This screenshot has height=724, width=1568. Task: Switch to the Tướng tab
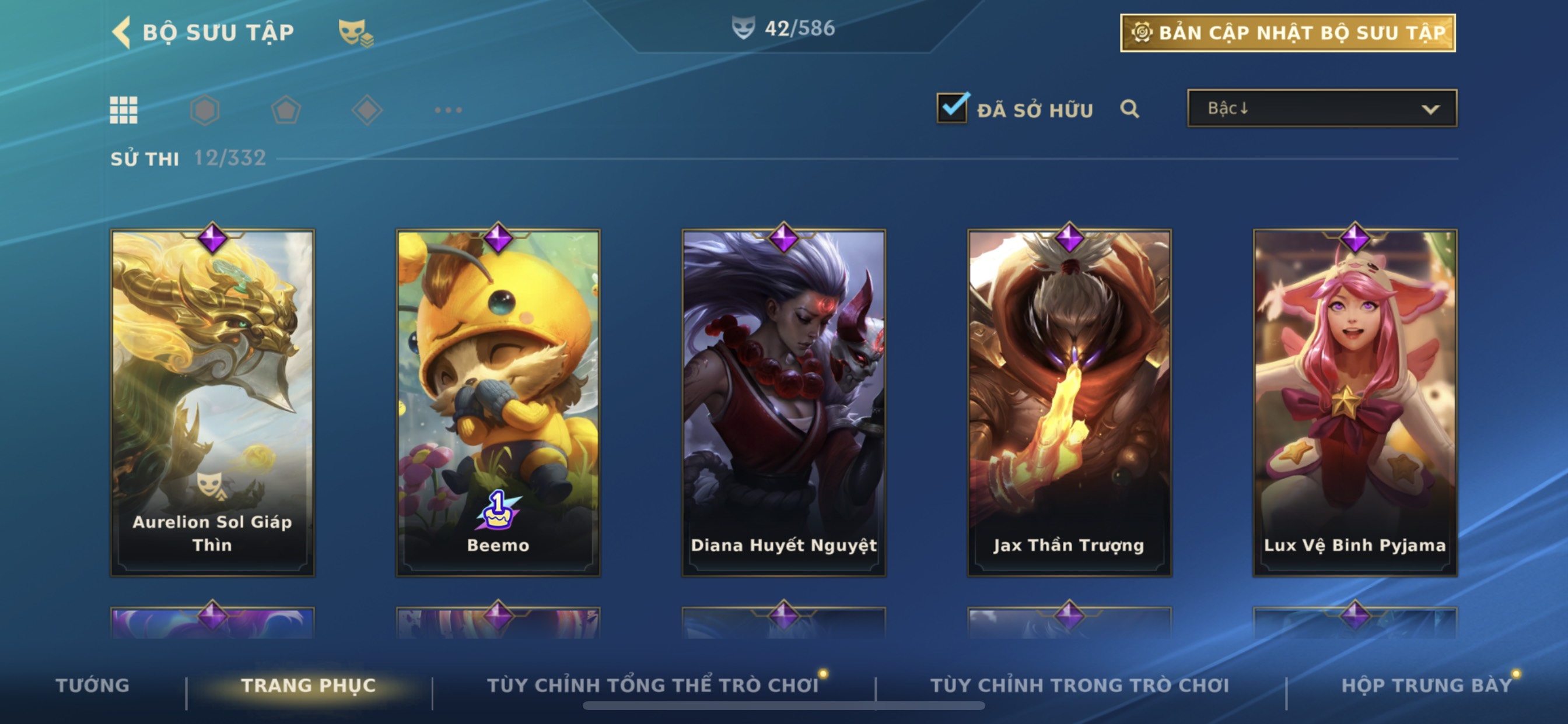93,686
